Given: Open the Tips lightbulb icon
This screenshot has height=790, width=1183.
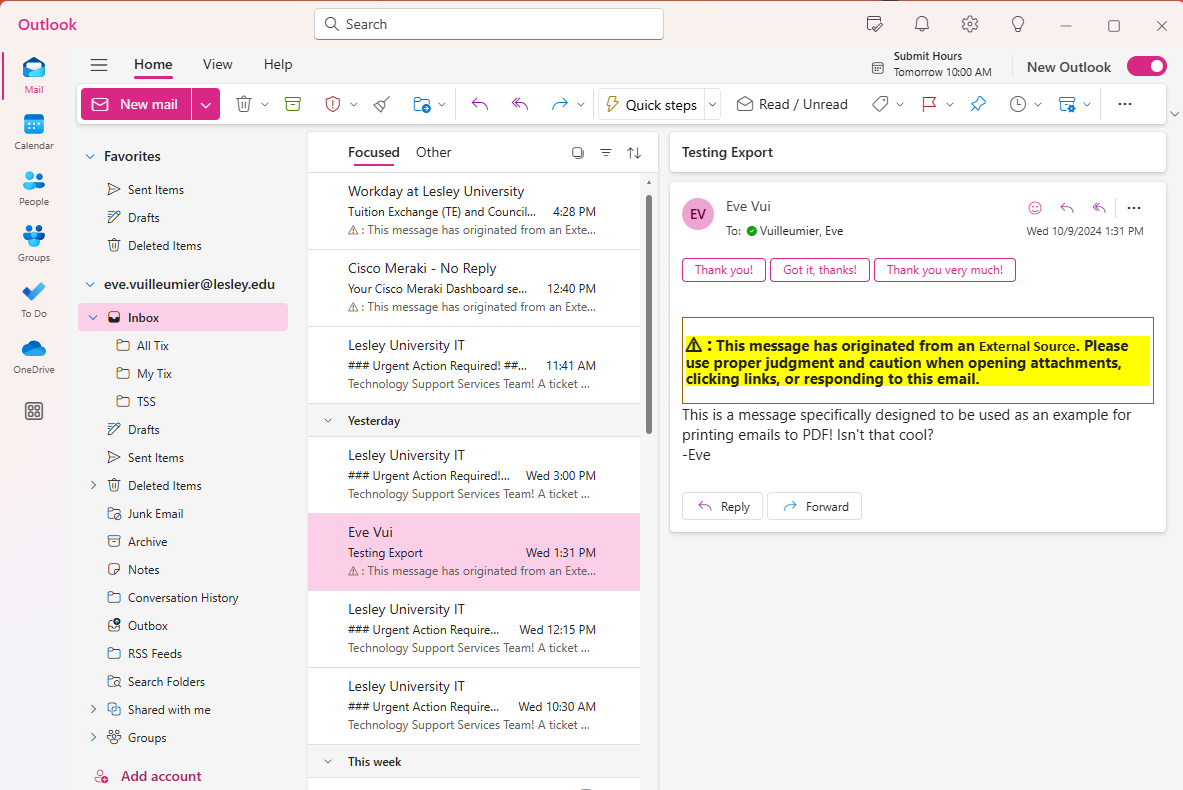Looking at the screenshot, I should pos(1018,25).
